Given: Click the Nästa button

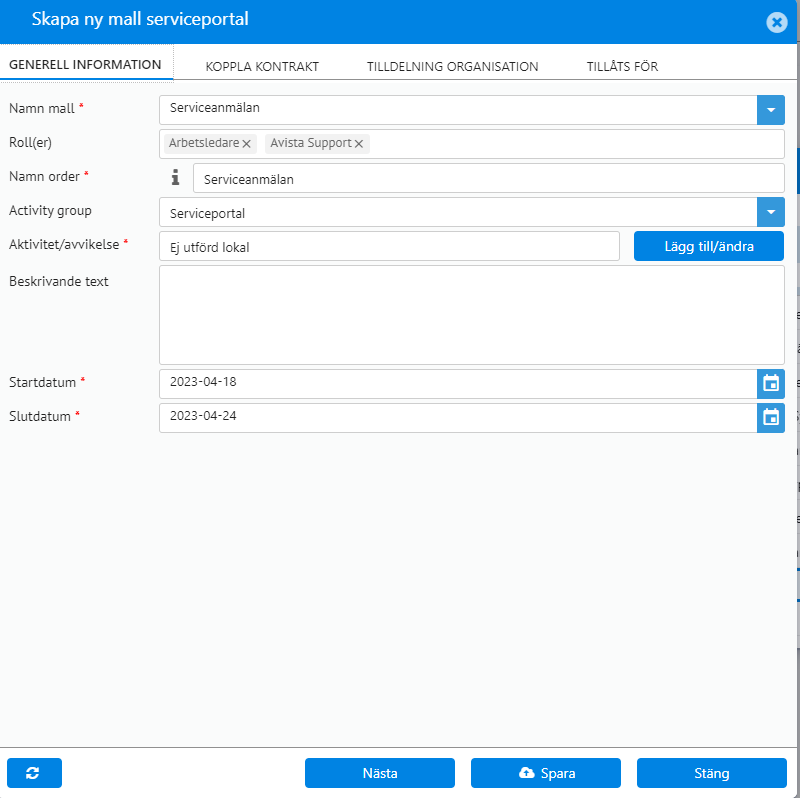Looking at the screenshot, I should [x=380, y=773].
